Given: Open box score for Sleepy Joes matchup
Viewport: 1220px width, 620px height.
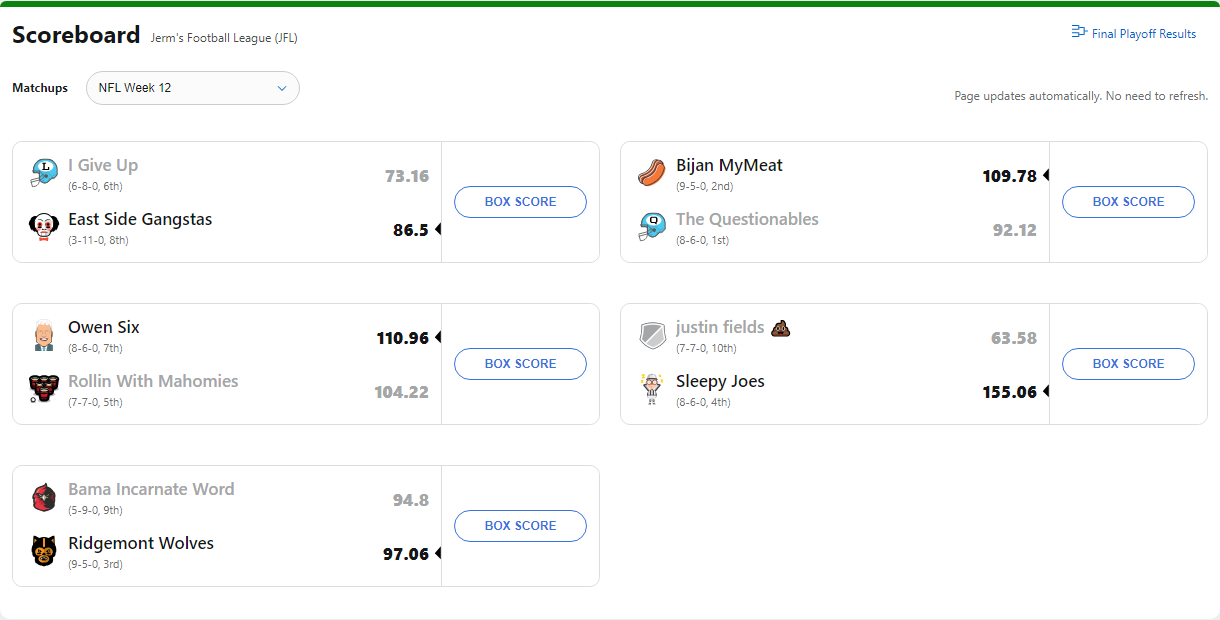Looking at the screenshot, I should pos(1128,364).
